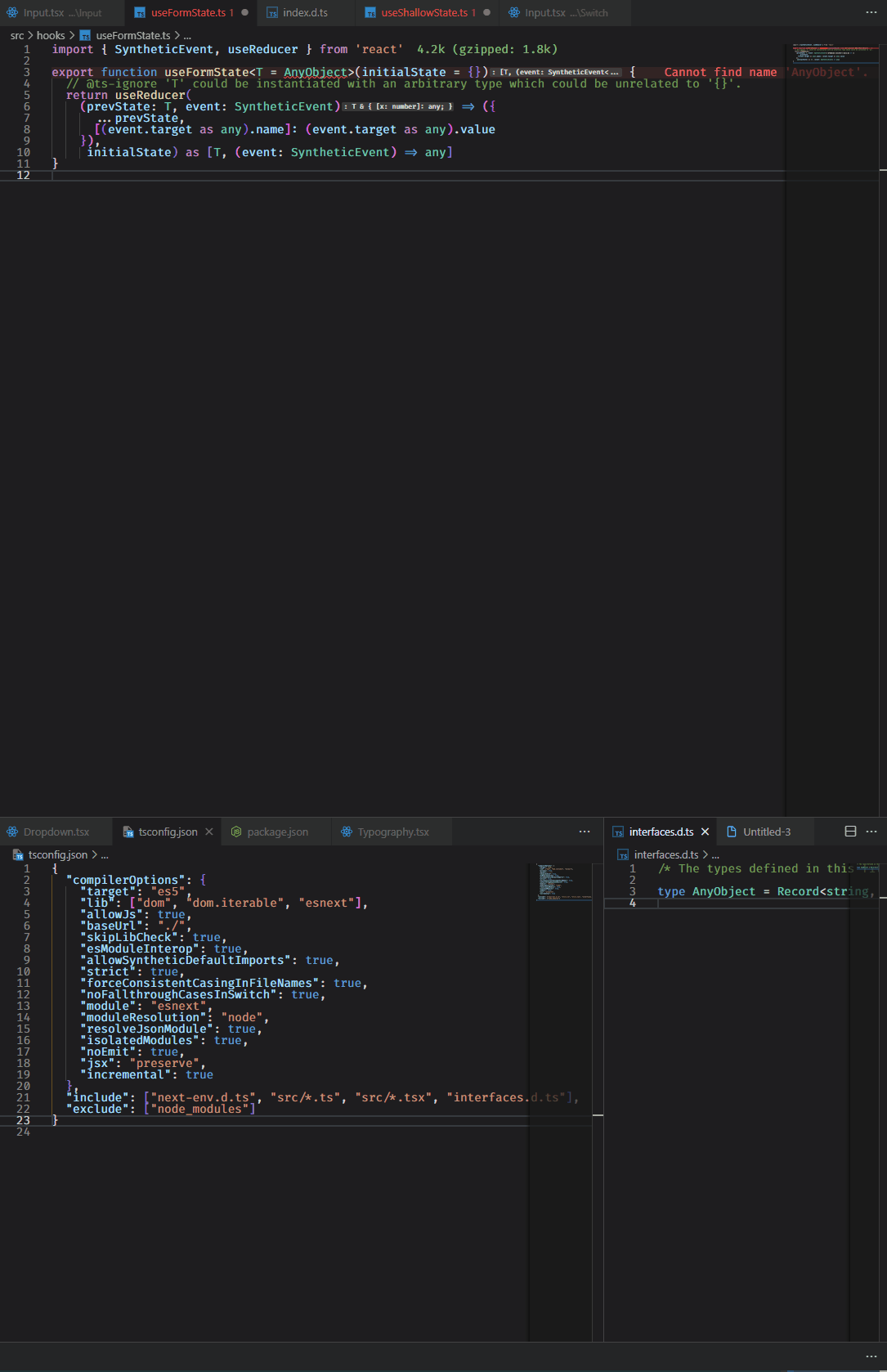Click the hooks breadcrumb segment

51,35
